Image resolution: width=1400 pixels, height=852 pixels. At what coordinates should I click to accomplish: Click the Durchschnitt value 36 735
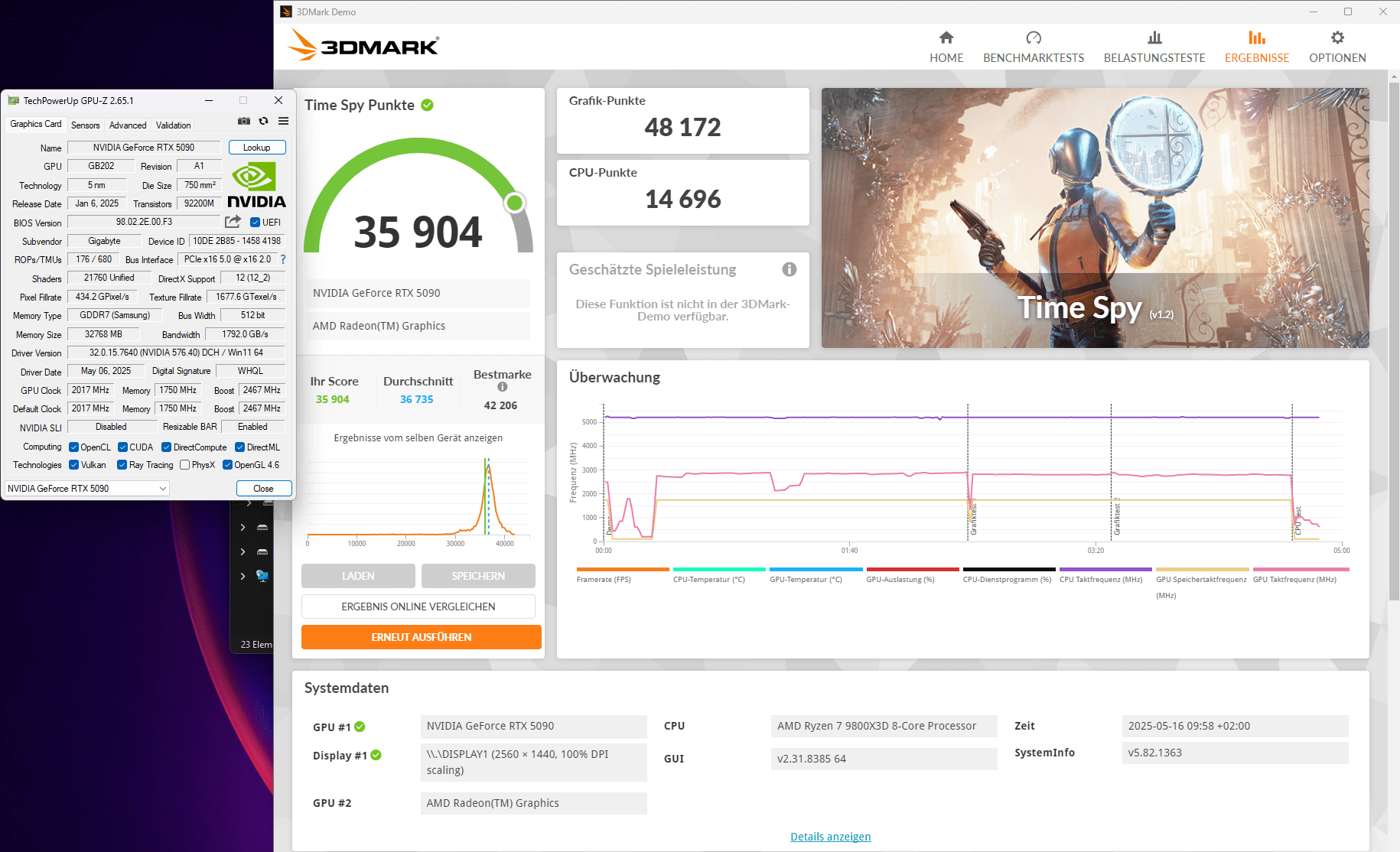pyautogui.click(x=417, y=399)
